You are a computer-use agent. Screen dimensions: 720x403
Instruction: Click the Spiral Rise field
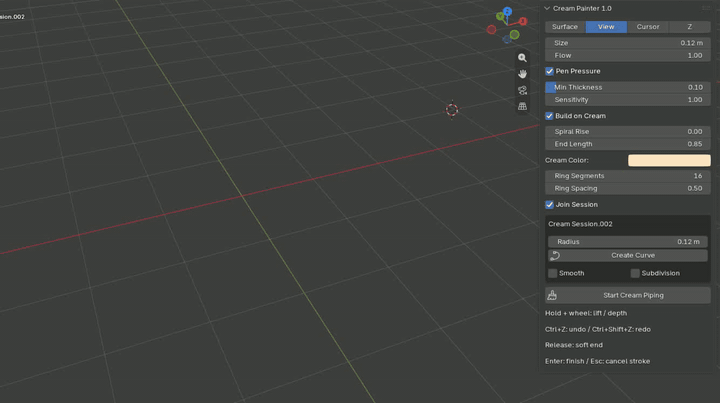[x=628, y=131]
